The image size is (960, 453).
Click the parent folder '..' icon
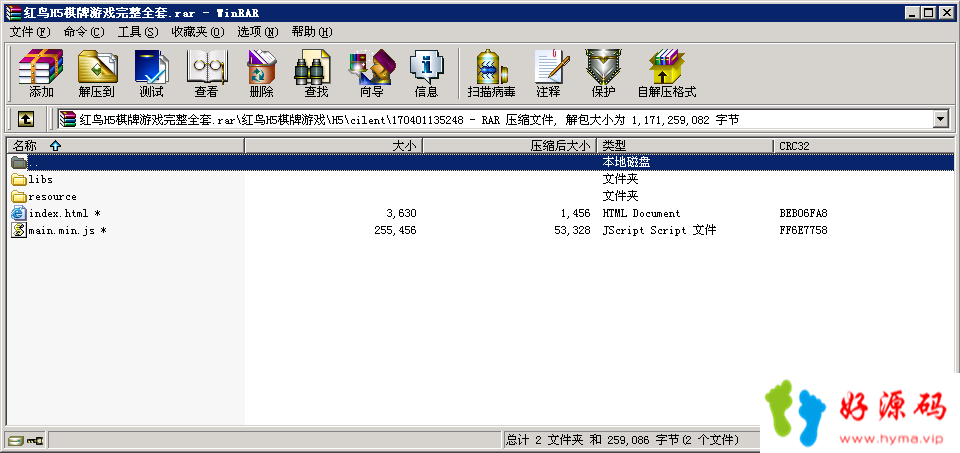pos(19,162)
